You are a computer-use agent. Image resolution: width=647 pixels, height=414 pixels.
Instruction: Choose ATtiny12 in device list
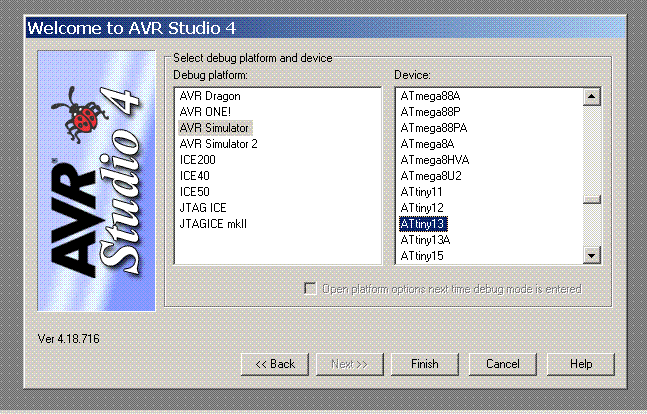pyautogui.click(x=422, y=208)
